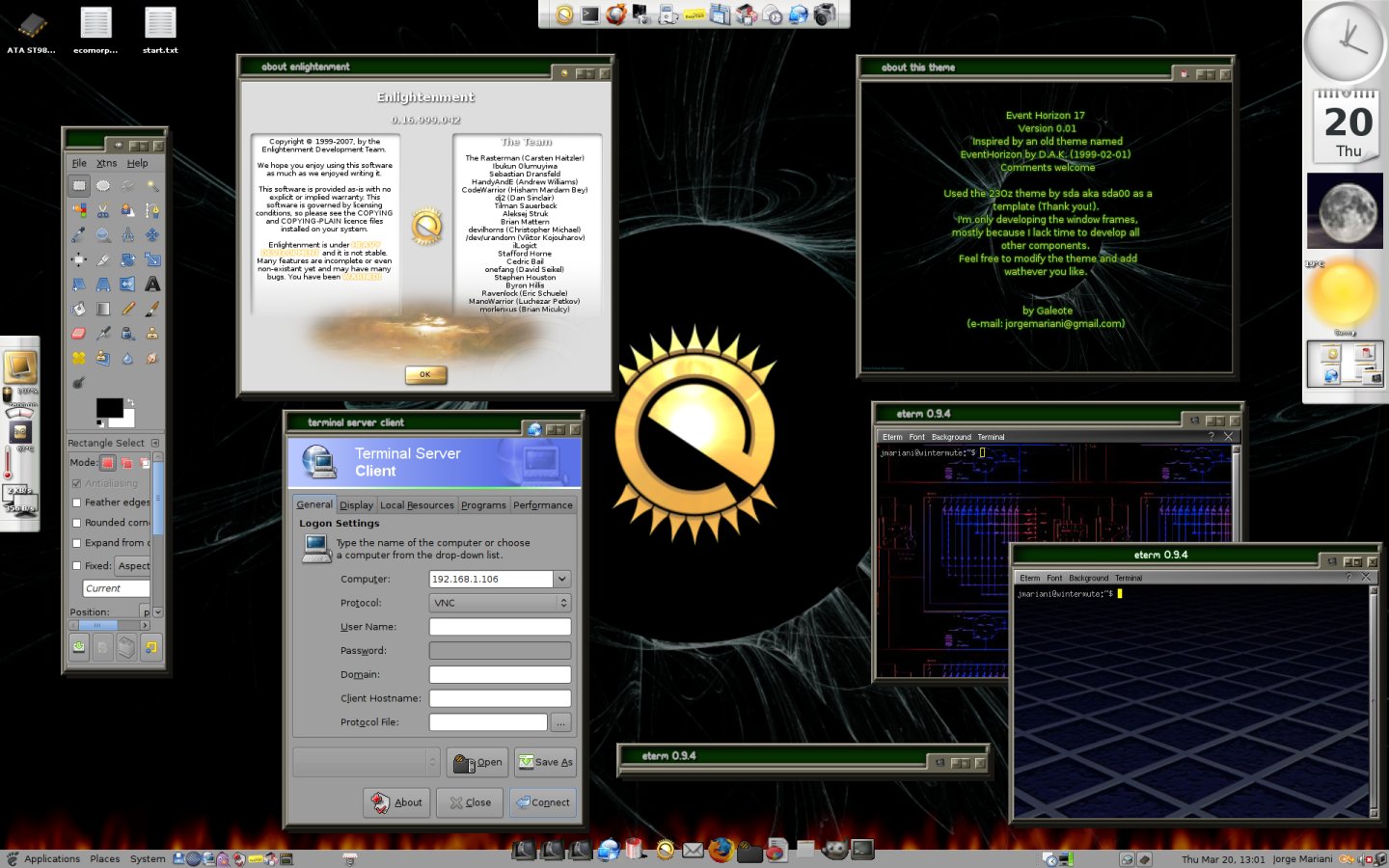The image size is (1389, 868).
Task: Open the Places menu on bottom panel
Action: coord(104,858)
